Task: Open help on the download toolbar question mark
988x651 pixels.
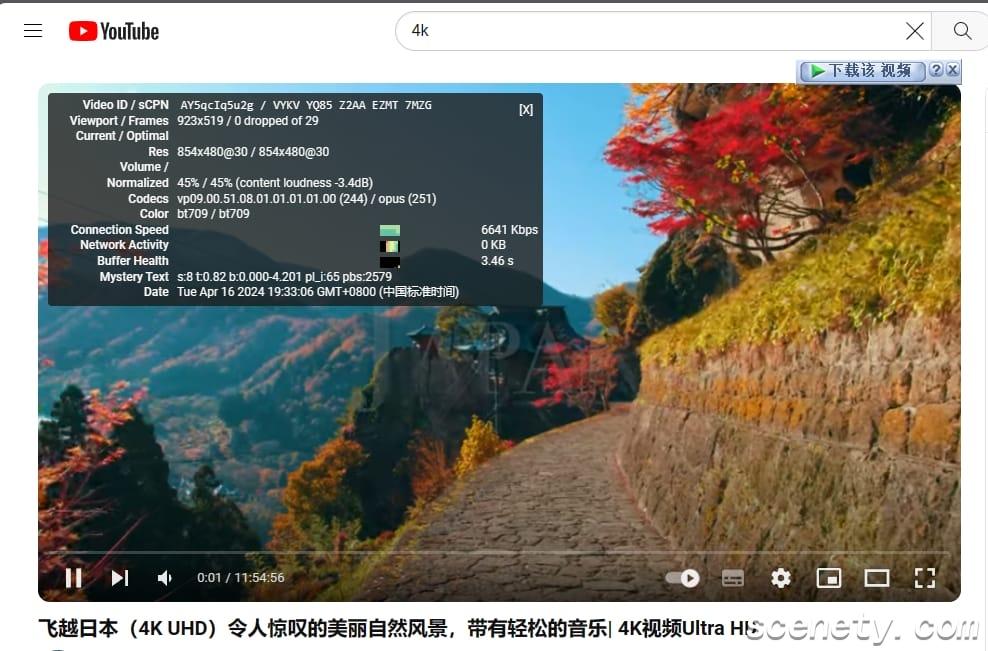Action: (x=936, y=69)
